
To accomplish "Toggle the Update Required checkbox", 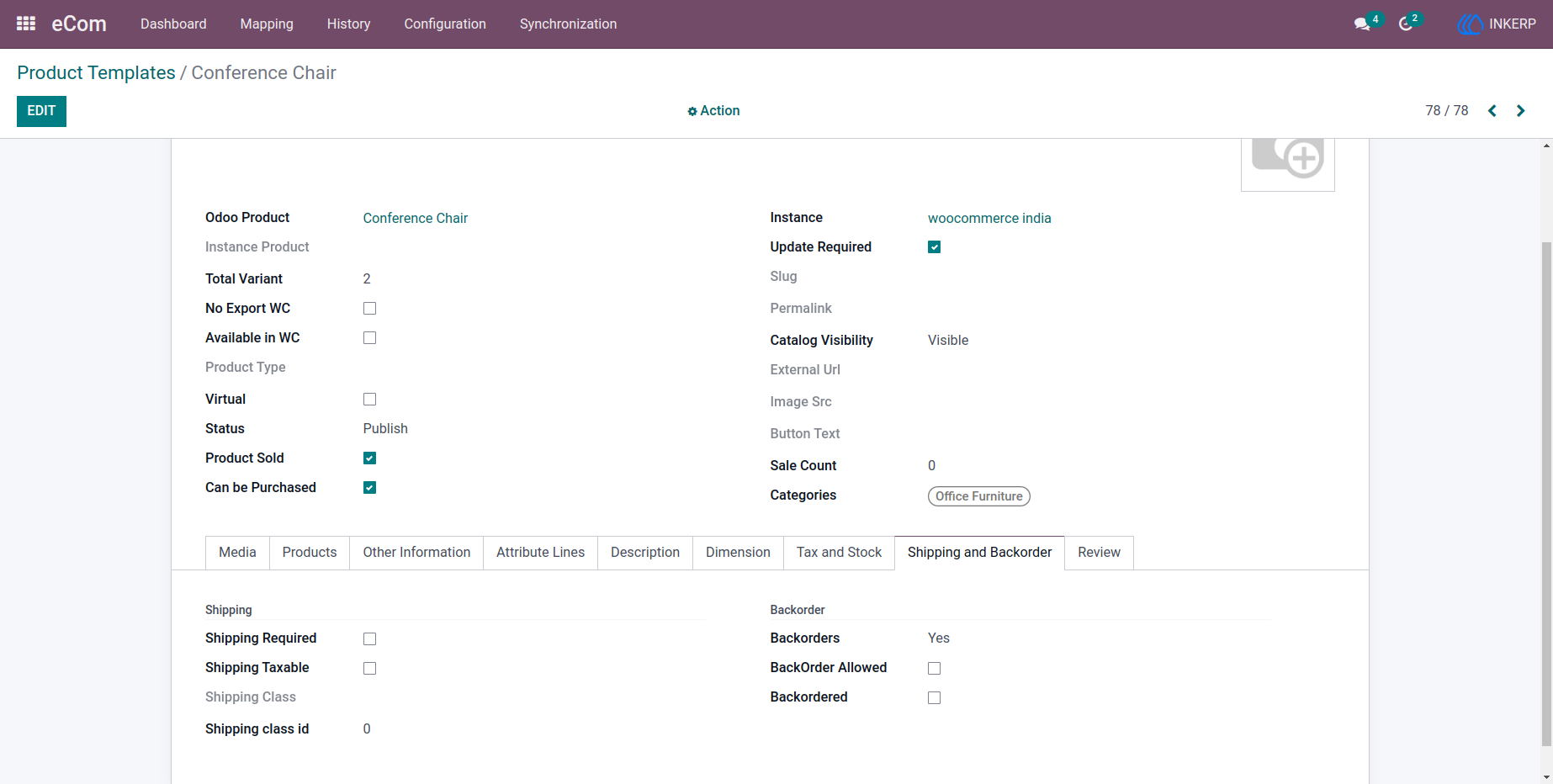I will pos(934,247).
